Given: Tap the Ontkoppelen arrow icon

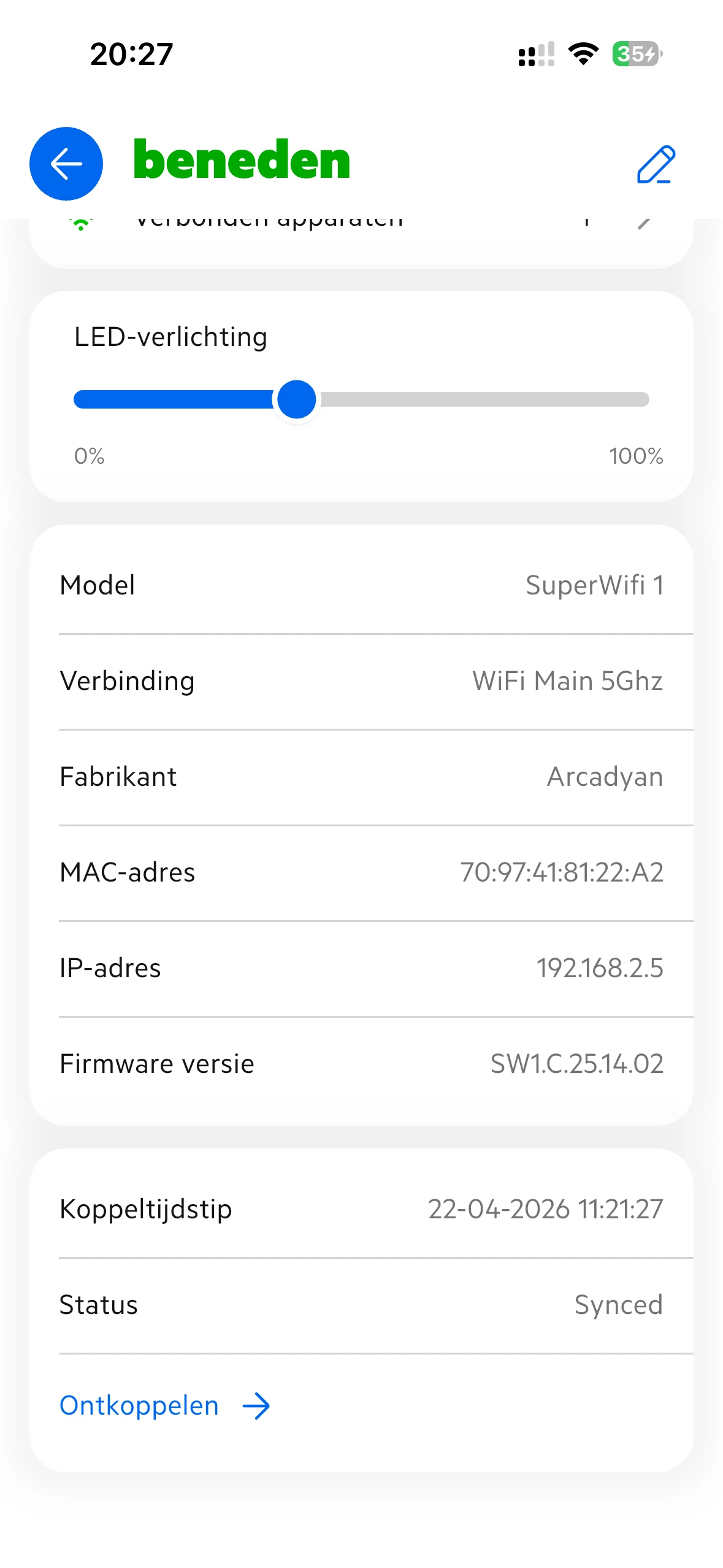Looking at the screenshot, I should click(256, 1406).
